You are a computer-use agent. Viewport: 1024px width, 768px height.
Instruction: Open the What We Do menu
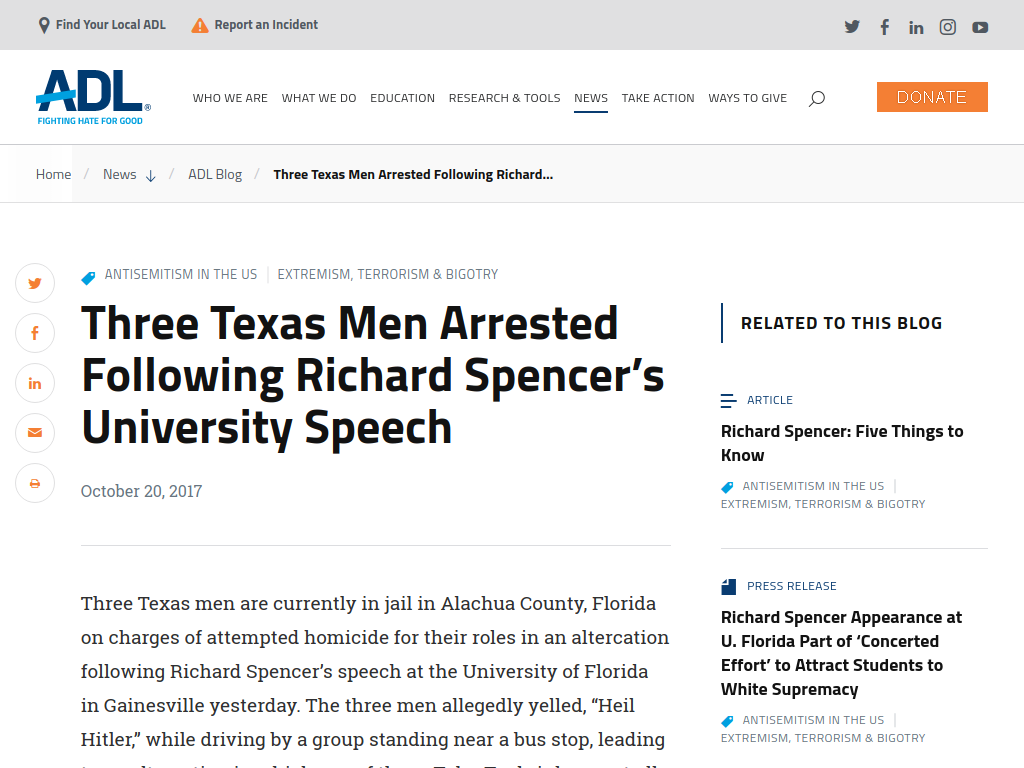pyautogui.click(x=319, y=98)
